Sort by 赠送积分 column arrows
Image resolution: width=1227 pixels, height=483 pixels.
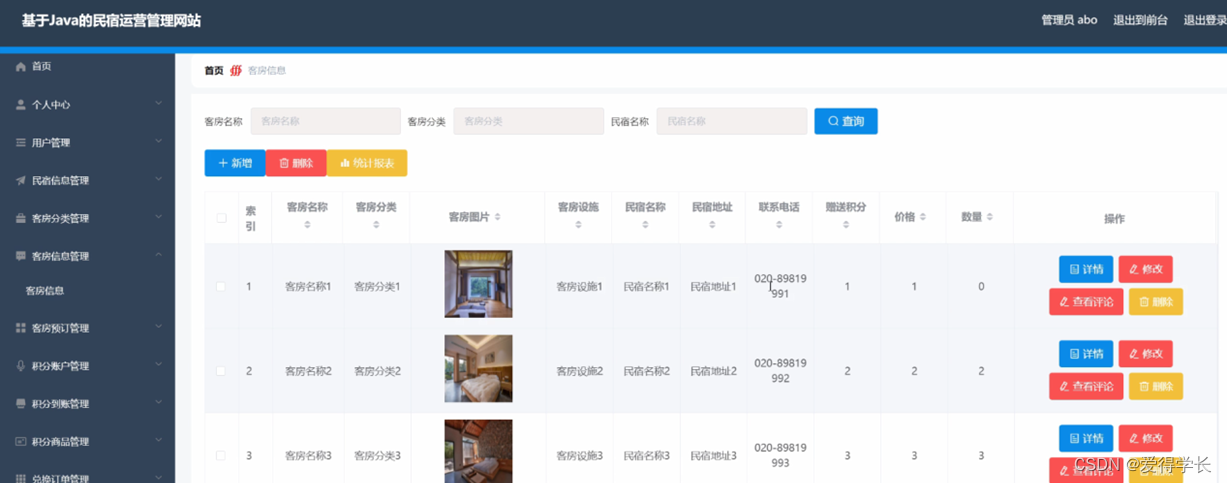pyautogui.click(x=846, y=225)
